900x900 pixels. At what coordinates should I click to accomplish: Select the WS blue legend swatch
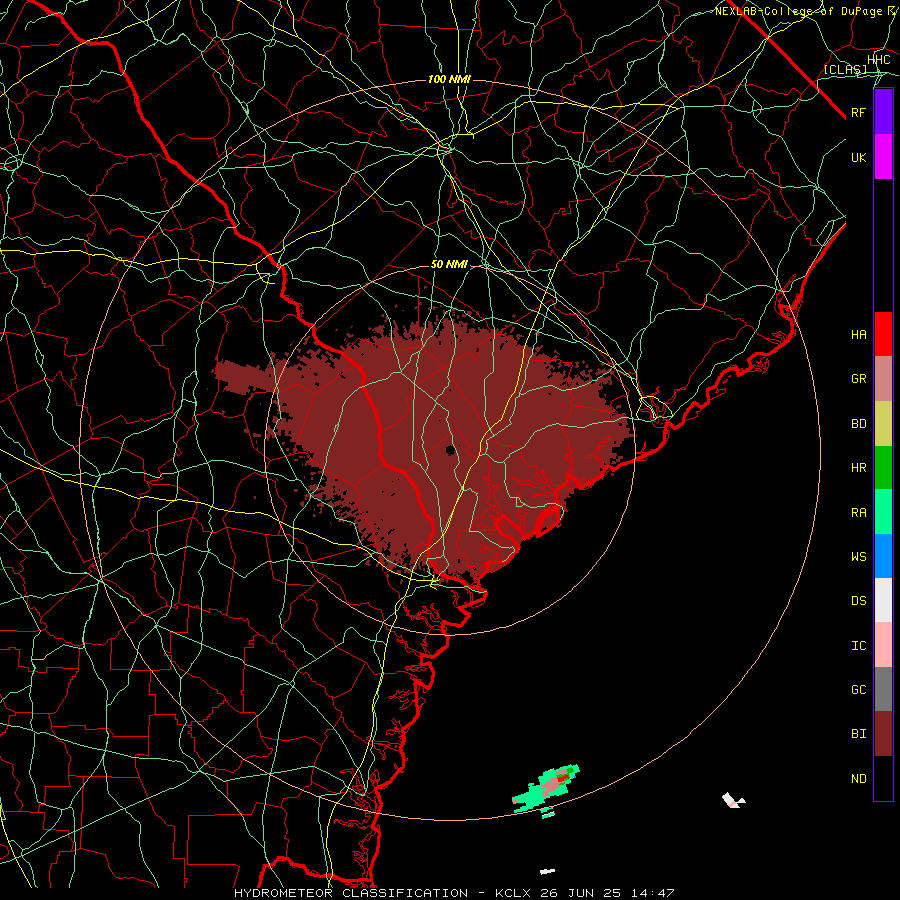click(x=883, y=556)
